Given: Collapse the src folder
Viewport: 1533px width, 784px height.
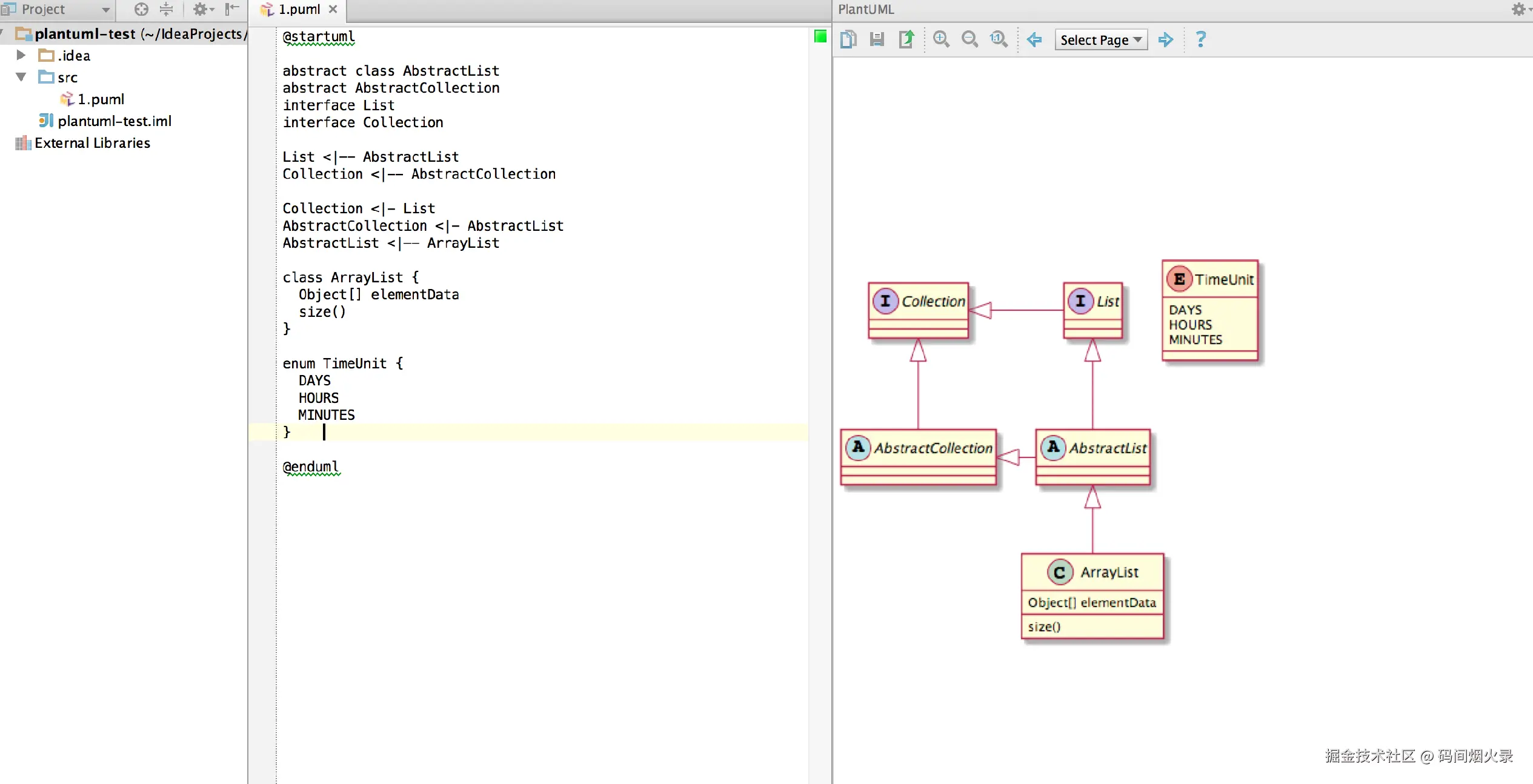Looking at the screenshot, I should coord(21,77).
